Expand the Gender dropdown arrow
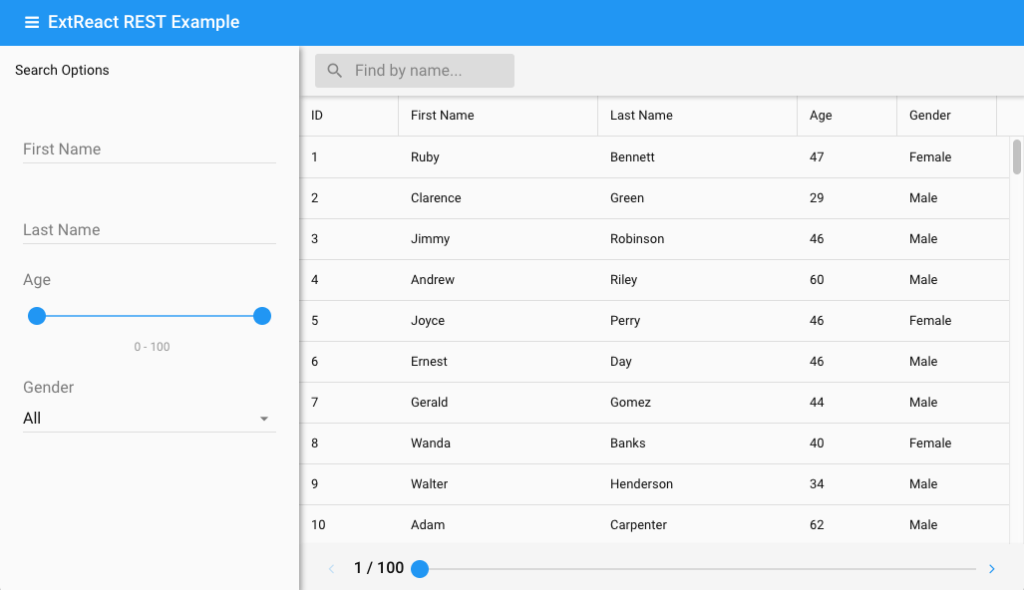 click(x=264, y=419)
